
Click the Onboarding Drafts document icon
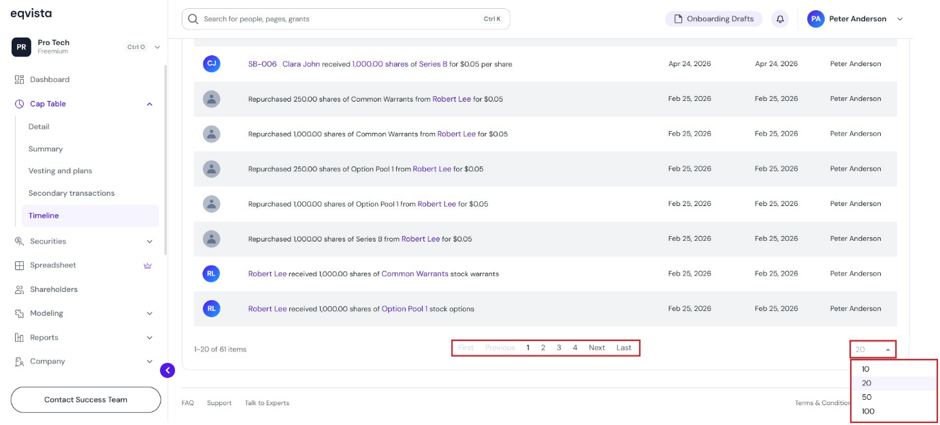point(679,19)
